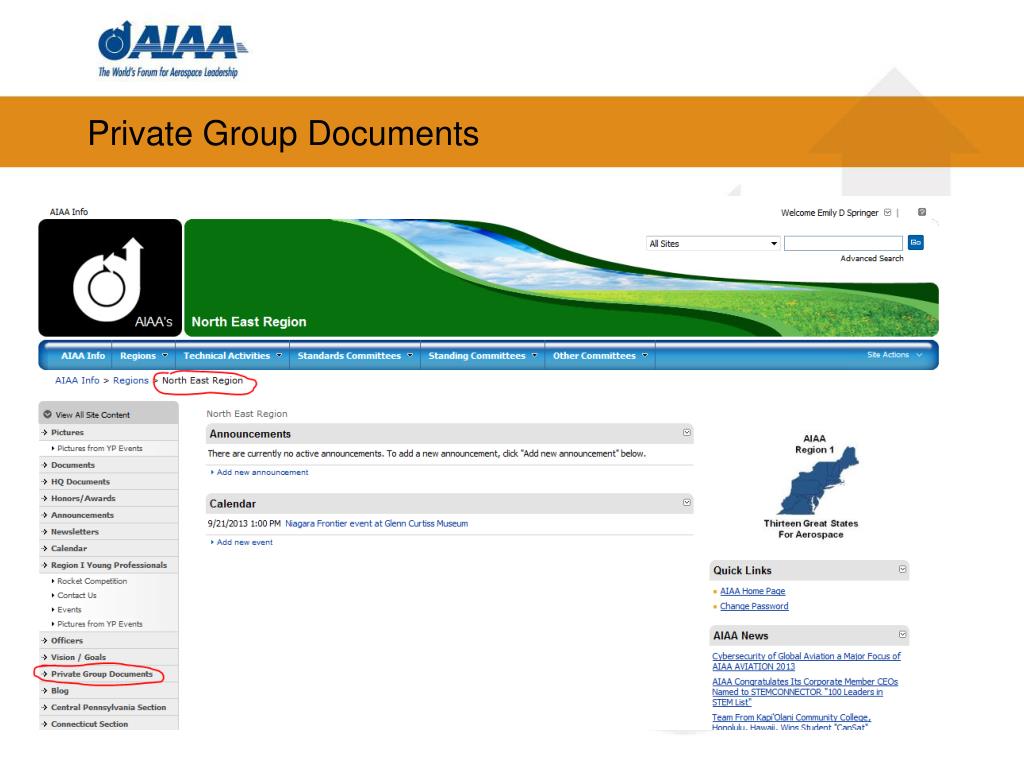Open the Contact Us sub-link
Screen dimensions: 1024x768
[x=77, y=596]
